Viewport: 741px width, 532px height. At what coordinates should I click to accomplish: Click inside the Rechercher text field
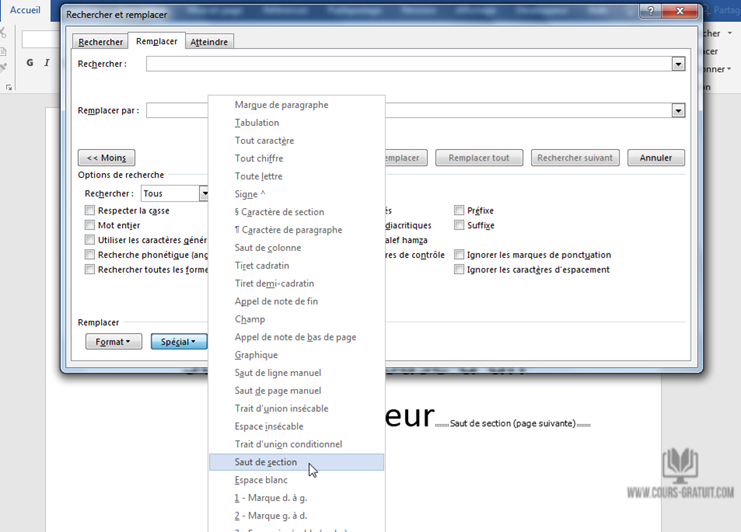(408, 64)
